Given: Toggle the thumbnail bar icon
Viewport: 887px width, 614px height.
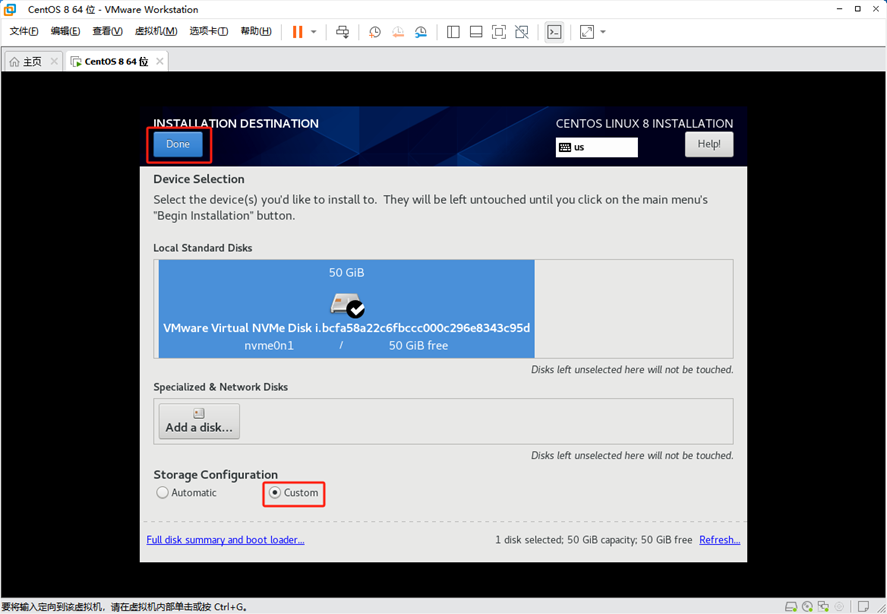Looking at the screenshot, I should pyautogui.click(x=476, y=32).
